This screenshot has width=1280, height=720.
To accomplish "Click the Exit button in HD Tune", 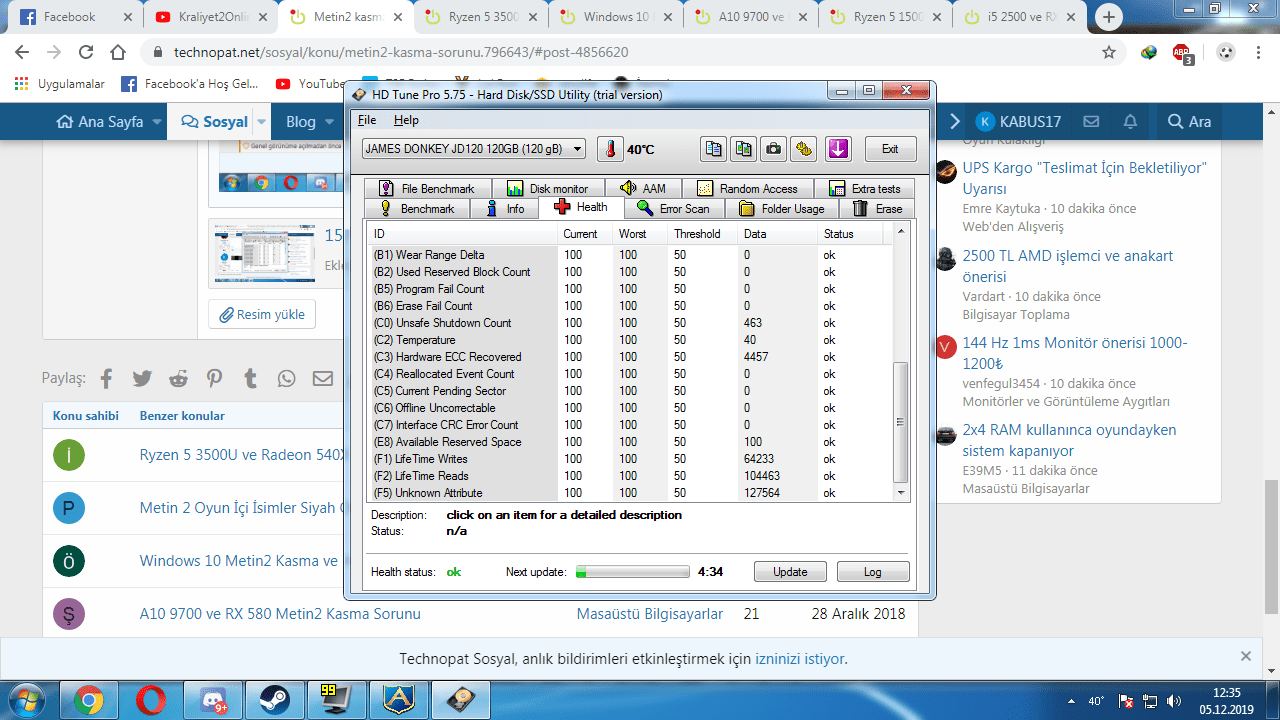I will [x=890, y=149].
